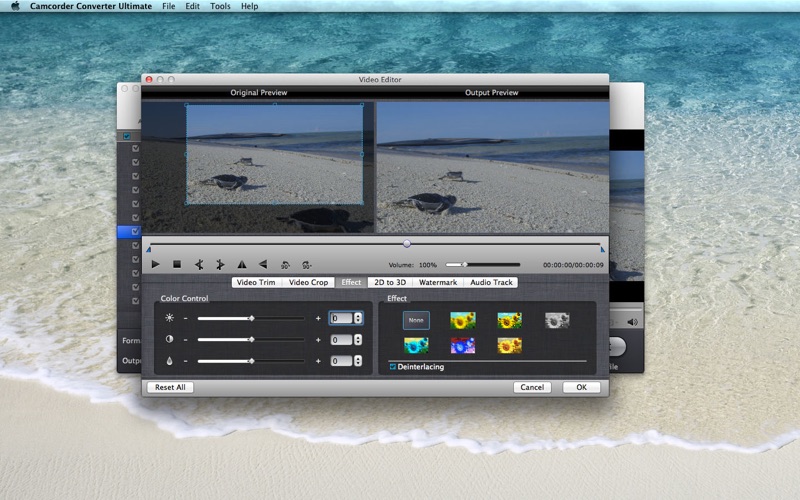Play the video preview
Image resolution: width=800 pixels, height=500 pixels.
[156, 264]
